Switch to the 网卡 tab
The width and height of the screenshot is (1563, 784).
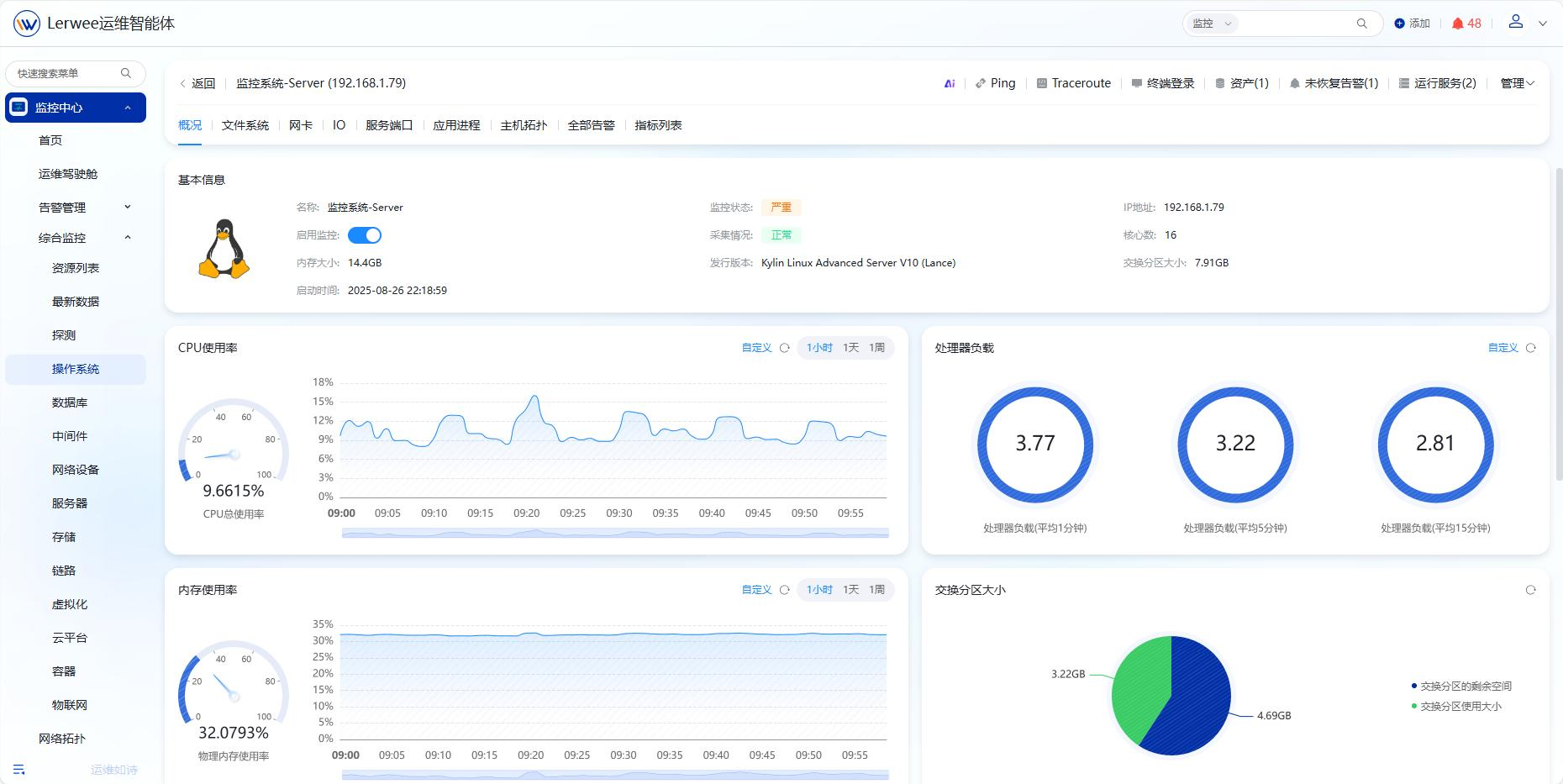click(301, 125)
